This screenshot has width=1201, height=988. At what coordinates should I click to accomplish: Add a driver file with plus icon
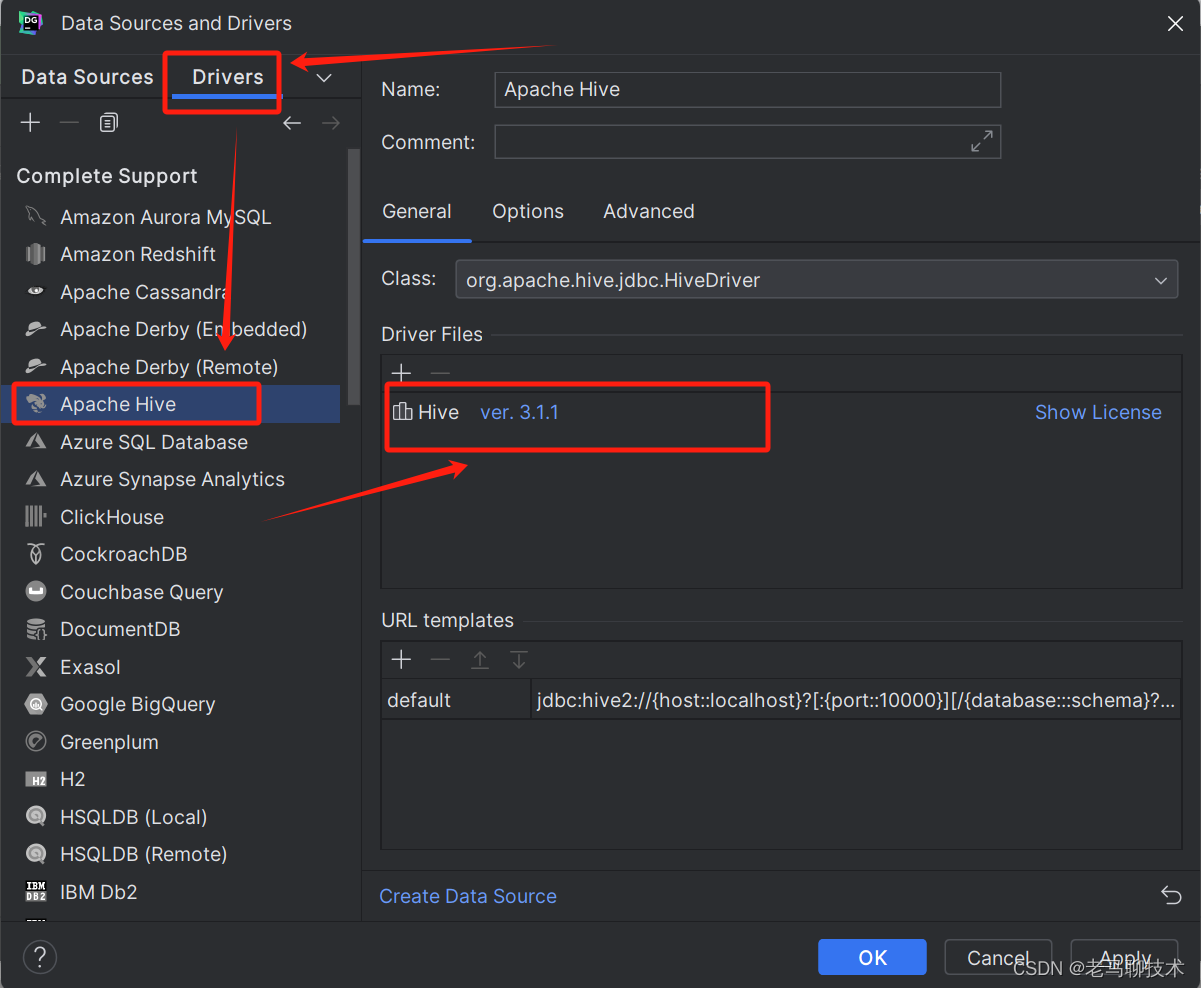pos(401,373)
